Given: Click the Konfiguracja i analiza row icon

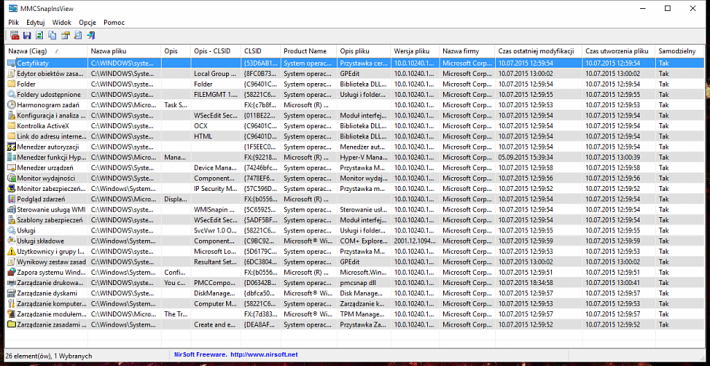Looking at the screenshot, I should point(11,115).
